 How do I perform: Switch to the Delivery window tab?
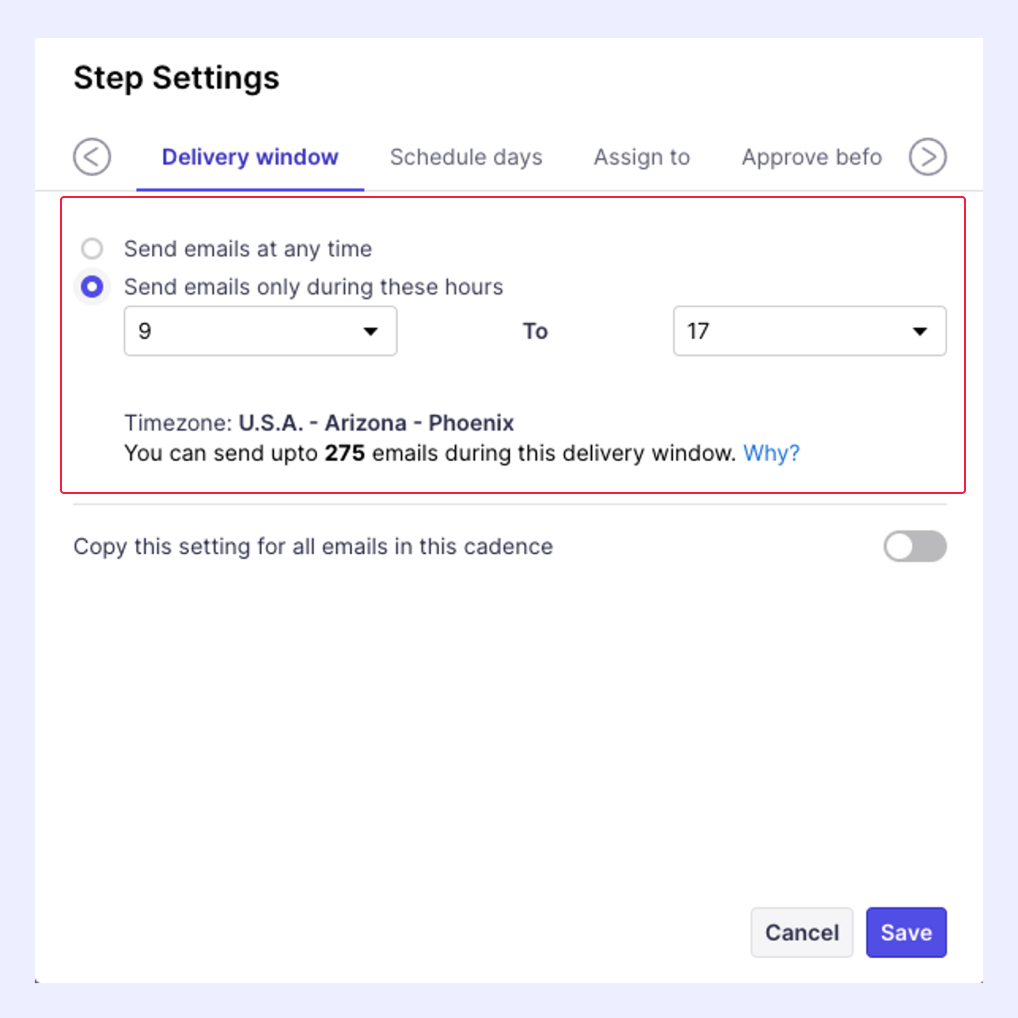(250, 157)
